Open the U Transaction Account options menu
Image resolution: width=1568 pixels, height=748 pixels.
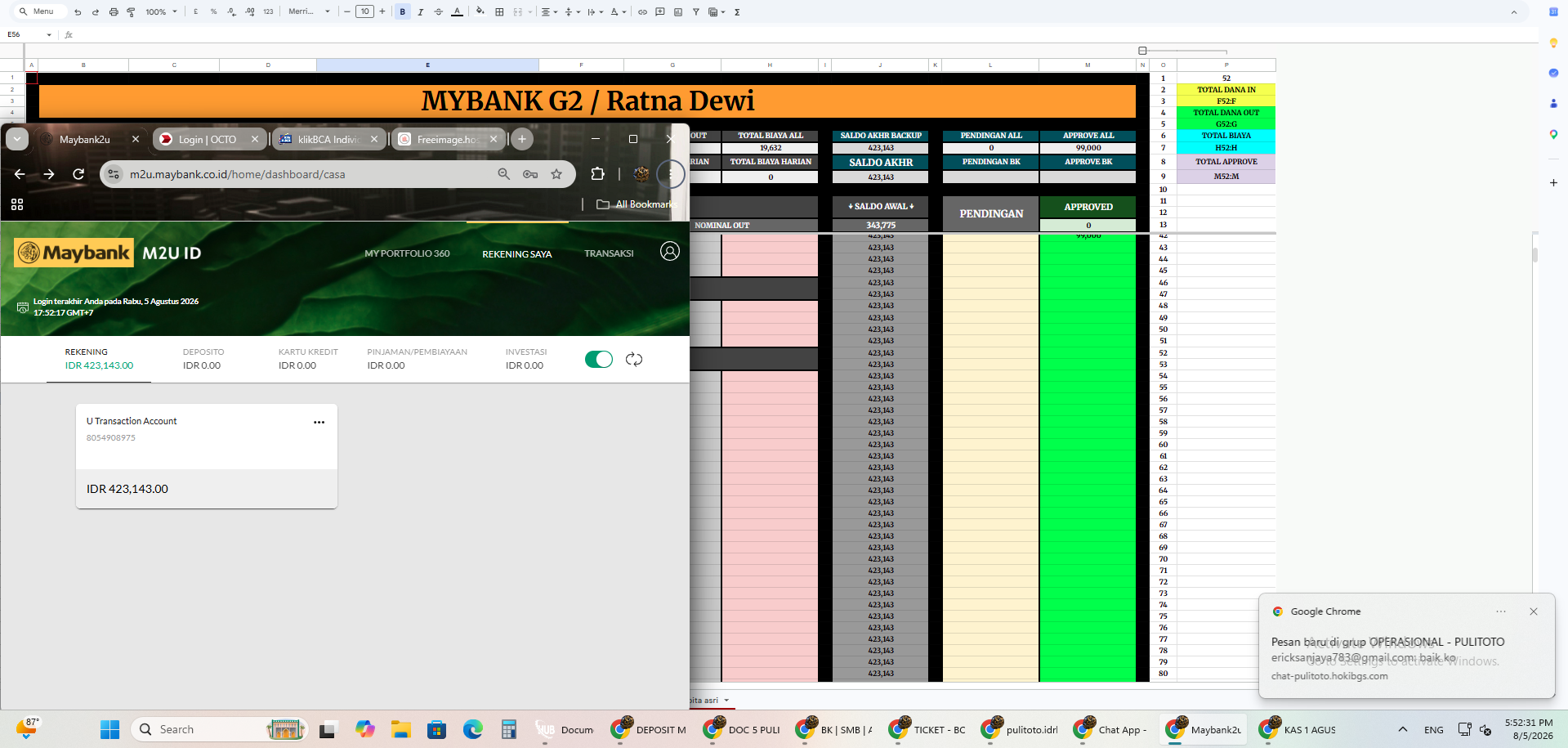pos(319,423)
